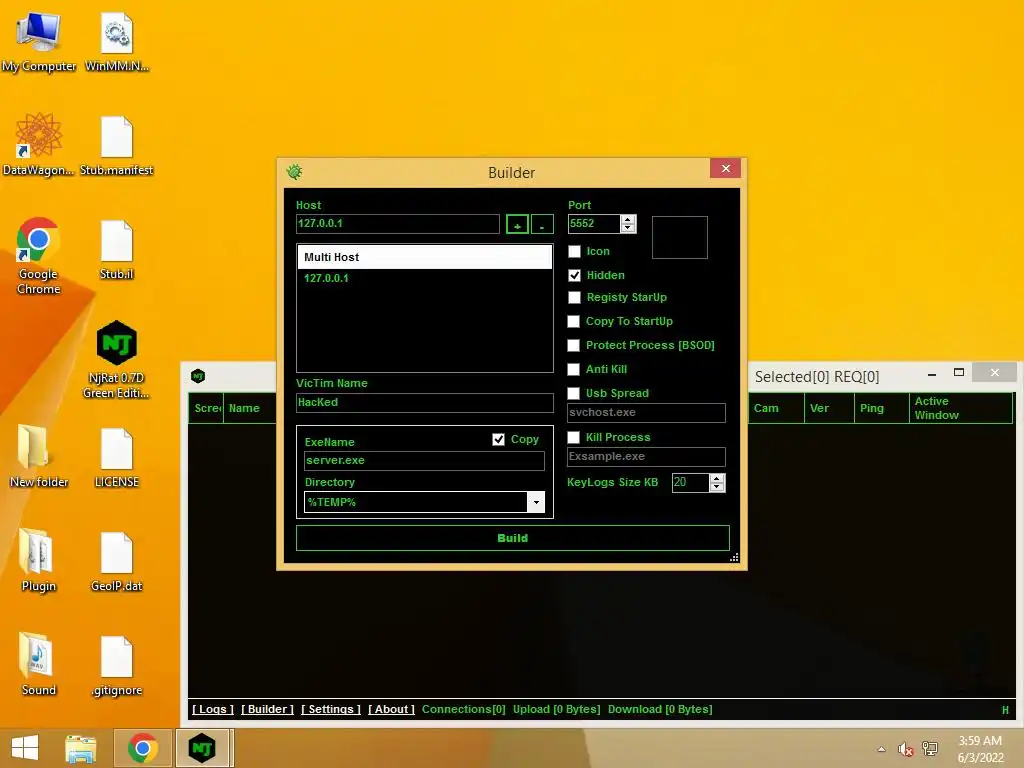This screenshot has width=1024, height=768.
Task: Click the Ping column header
Action: pos(882,408)
